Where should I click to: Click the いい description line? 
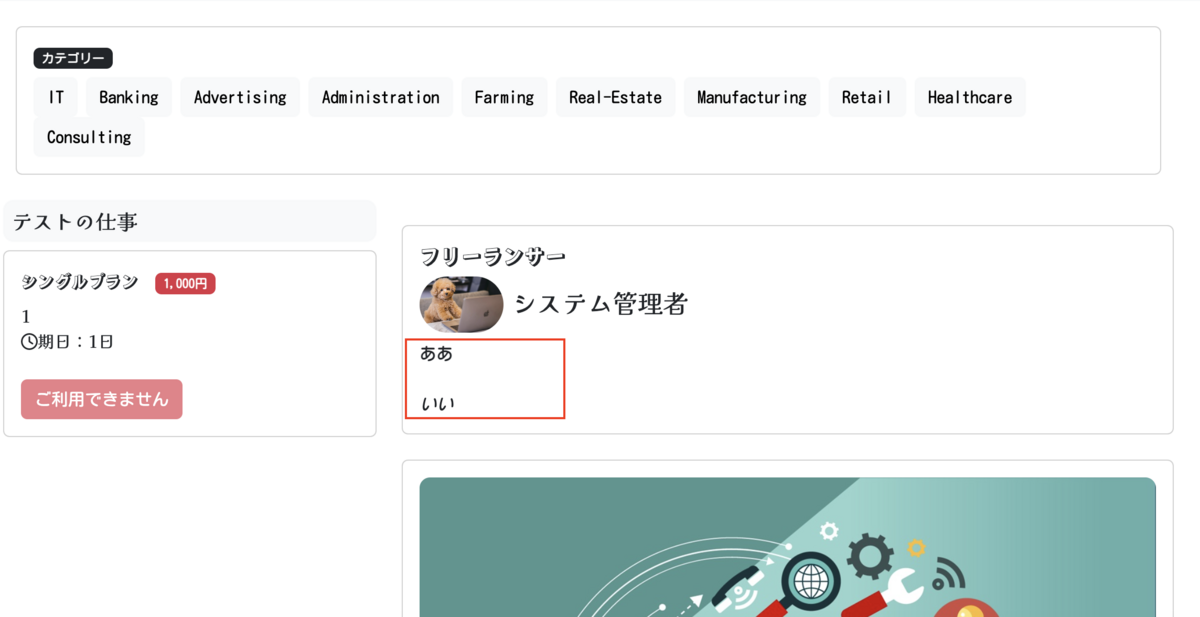tap(437, 404)
